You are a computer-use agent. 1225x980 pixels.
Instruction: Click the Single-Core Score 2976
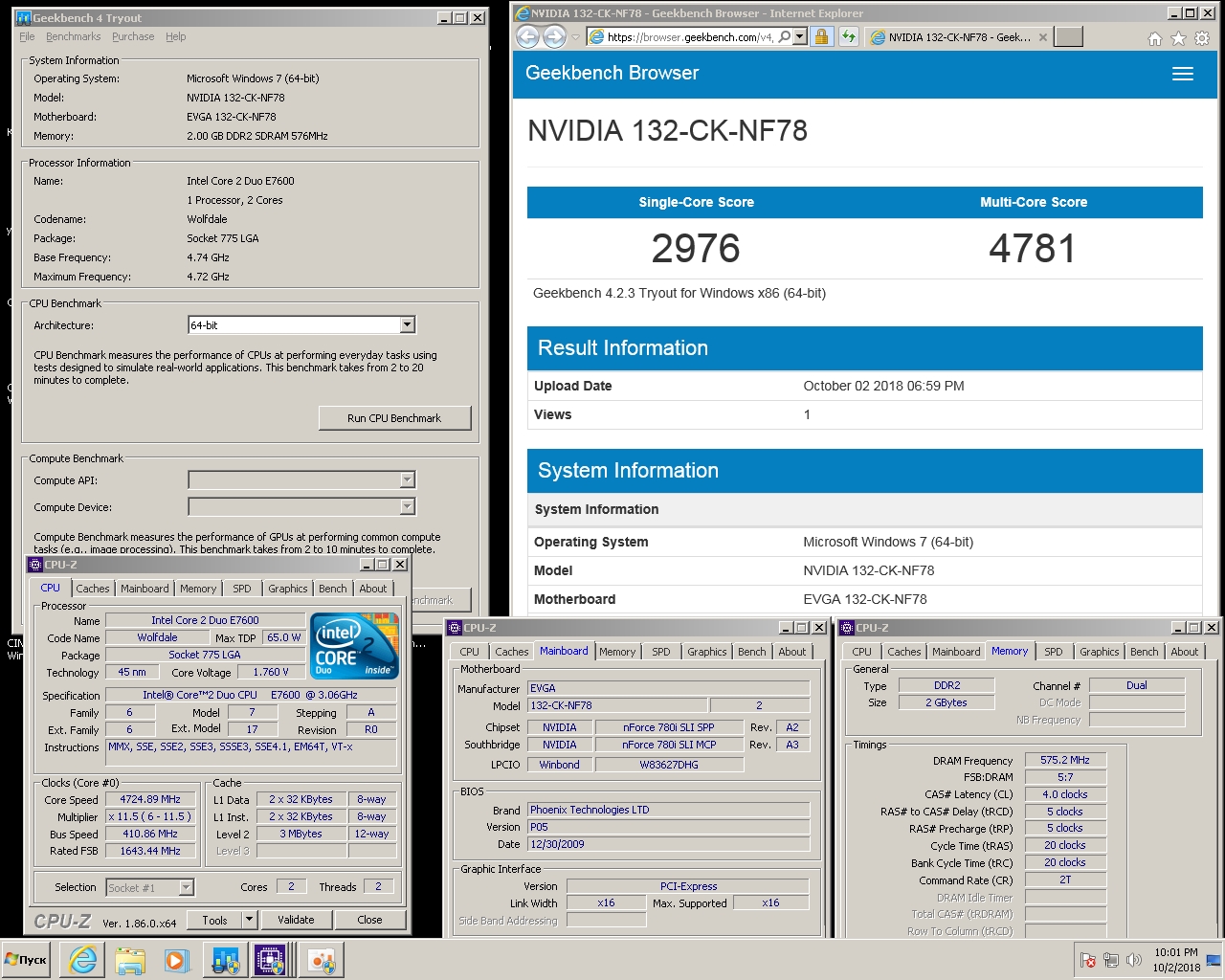[x=696, y=249]
